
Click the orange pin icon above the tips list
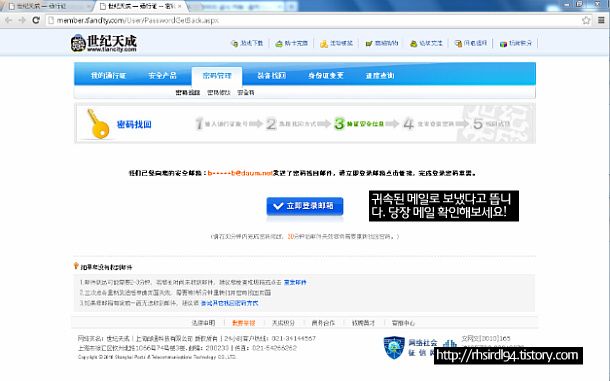(x=76, y=266)
